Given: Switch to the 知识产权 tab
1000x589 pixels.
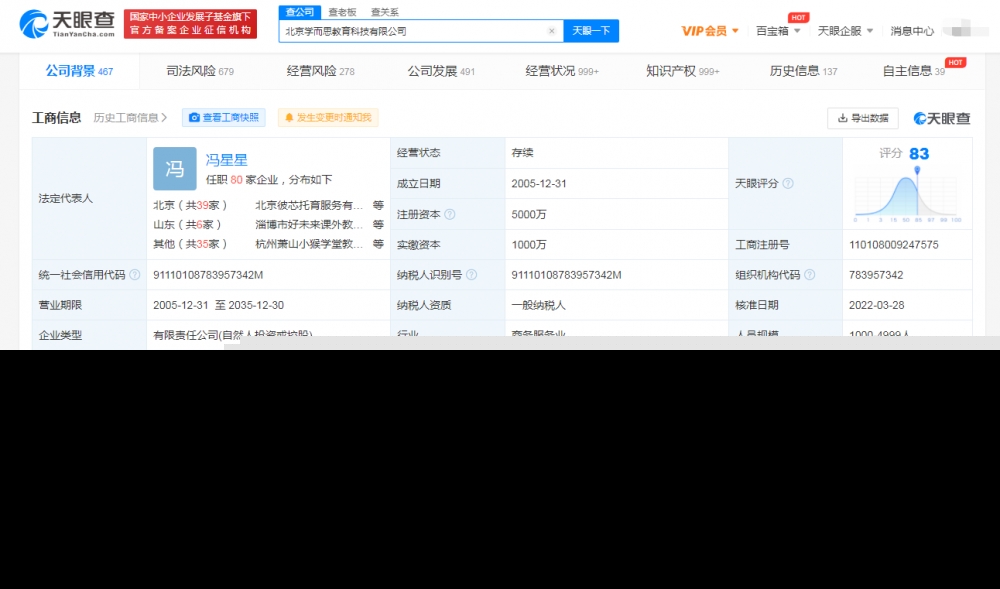Looking at the screenshot, I should coord(682,71).
